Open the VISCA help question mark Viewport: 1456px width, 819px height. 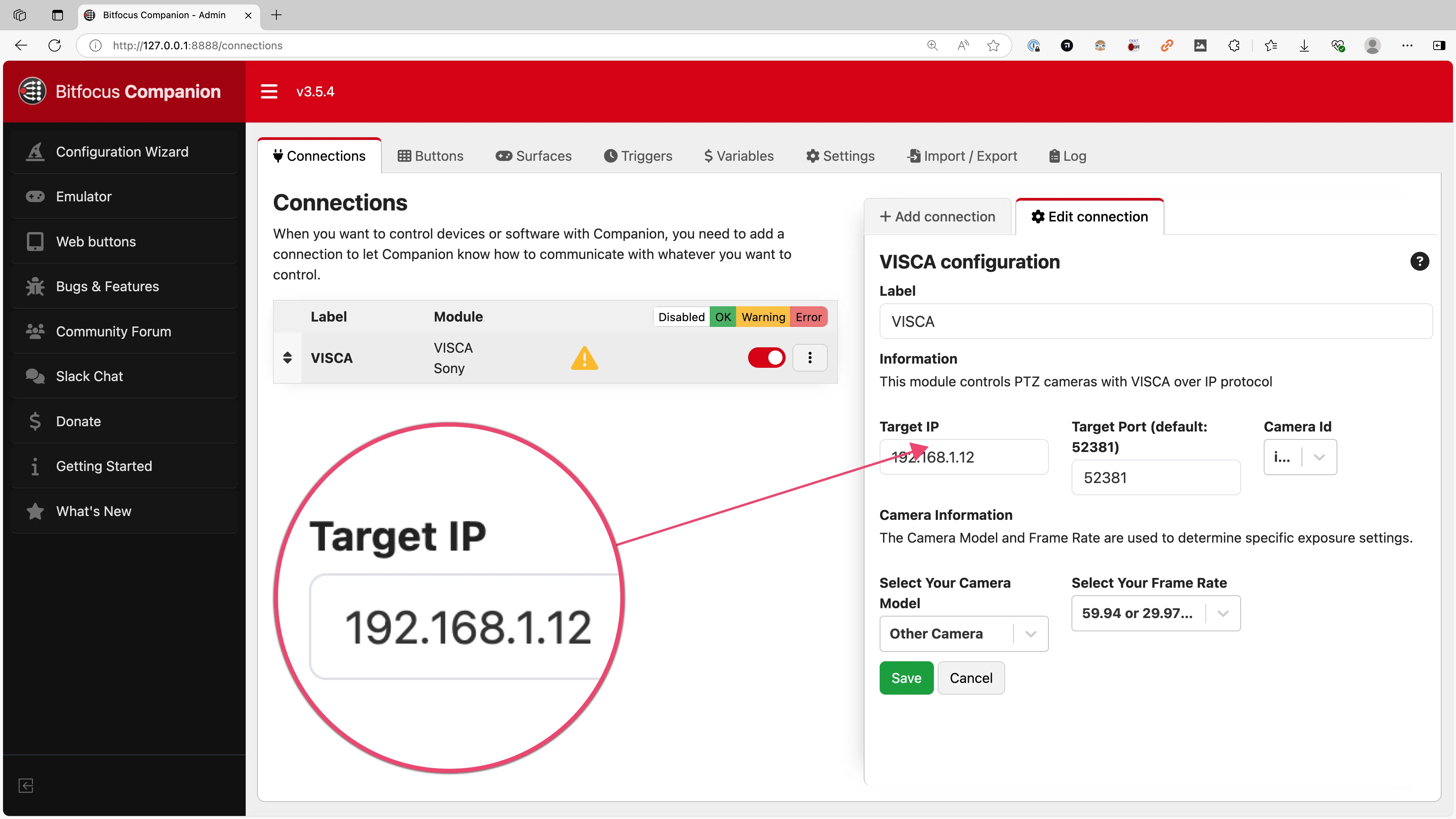pyautogui.click(x=1419, y=261)
